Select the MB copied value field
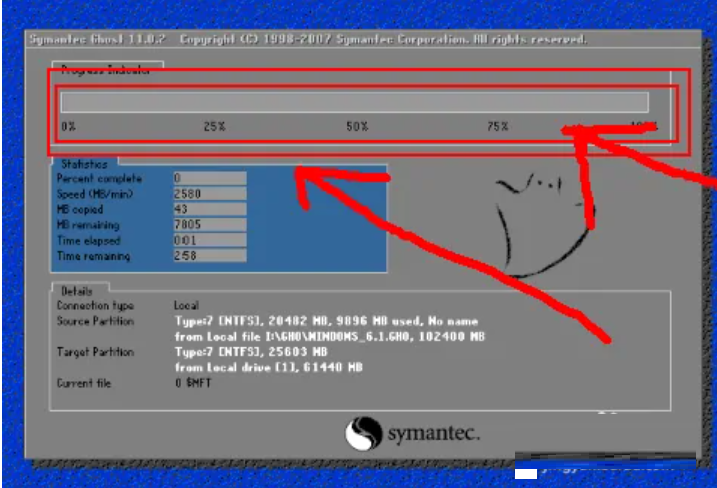 (209, 209)
